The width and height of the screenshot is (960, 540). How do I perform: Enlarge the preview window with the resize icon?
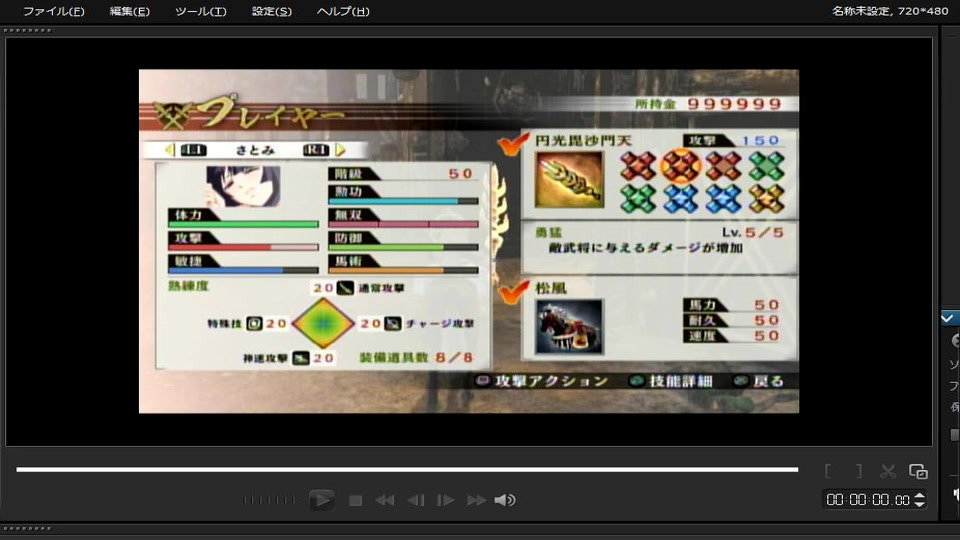[x=918, y=471]
